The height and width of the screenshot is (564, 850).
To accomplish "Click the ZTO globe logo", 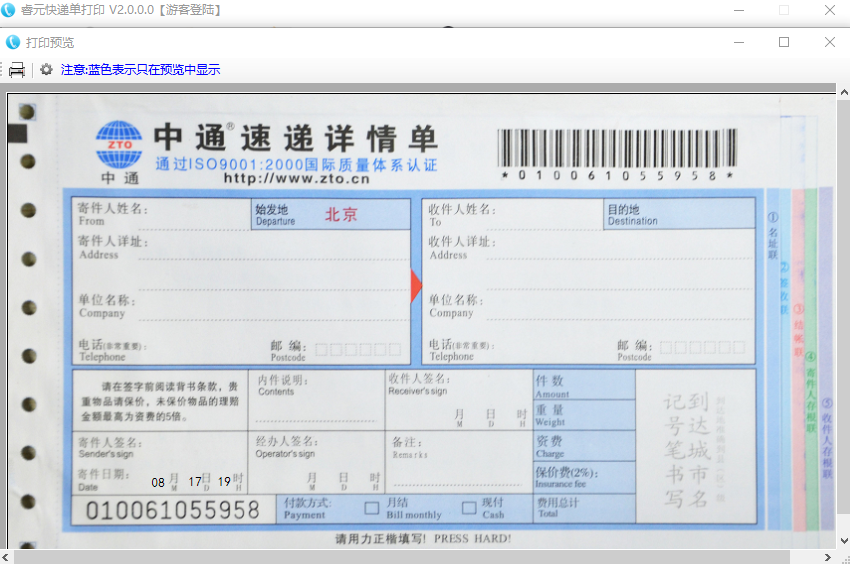I will (x=119, y=144).
